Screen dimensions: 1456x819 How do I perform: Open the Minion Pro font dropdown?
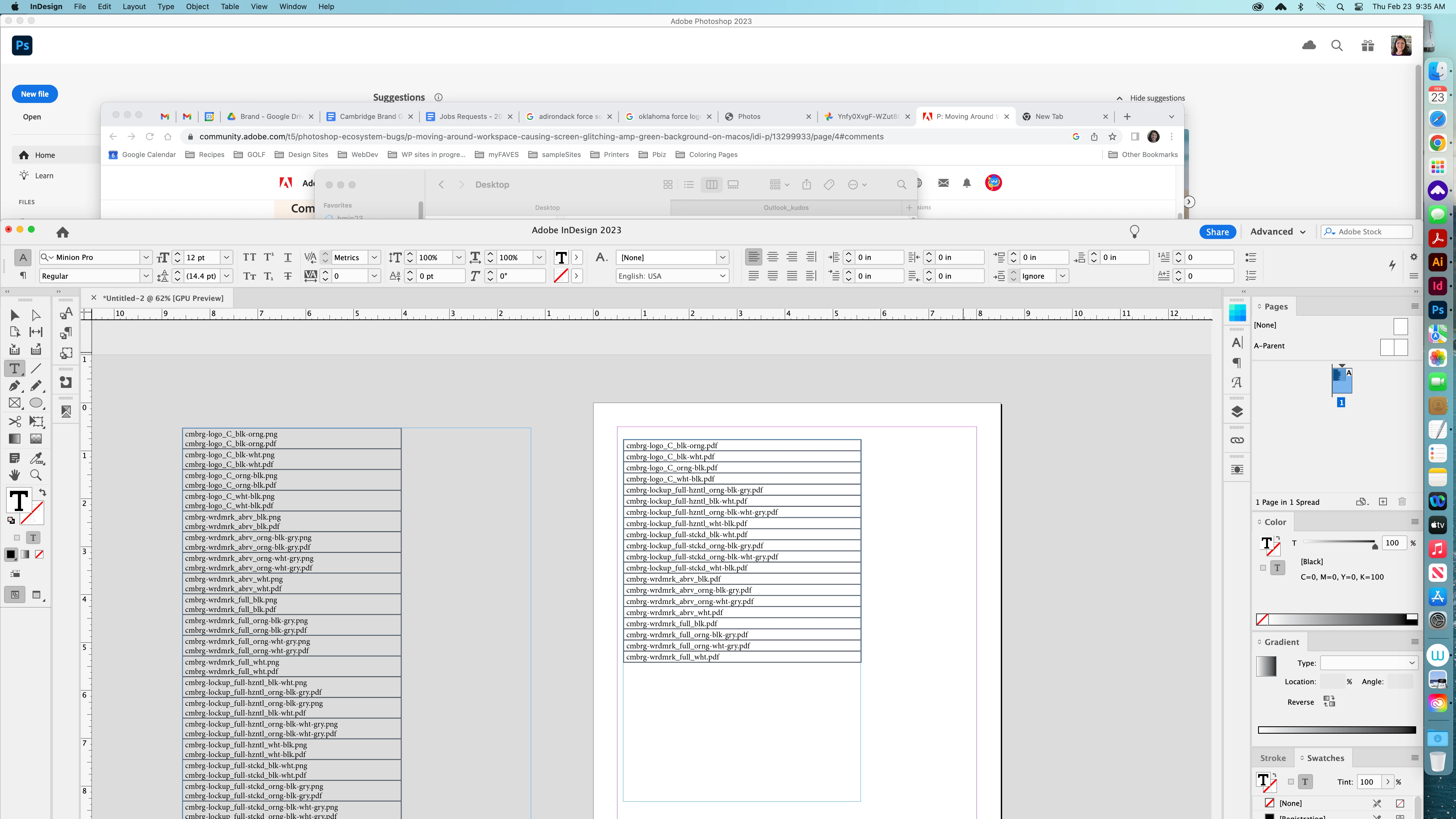click(x=146, y=258)
